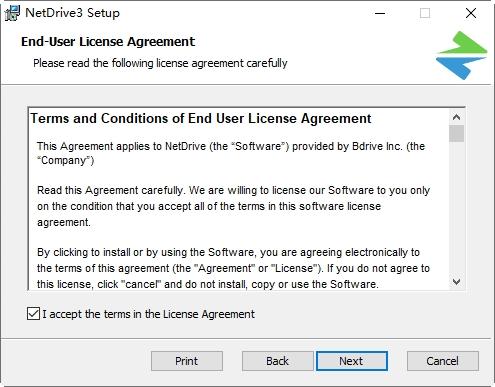Click the 'I accept the terms' label text
This screenshot has height=387, width=495.
click(x=148, y=314)
